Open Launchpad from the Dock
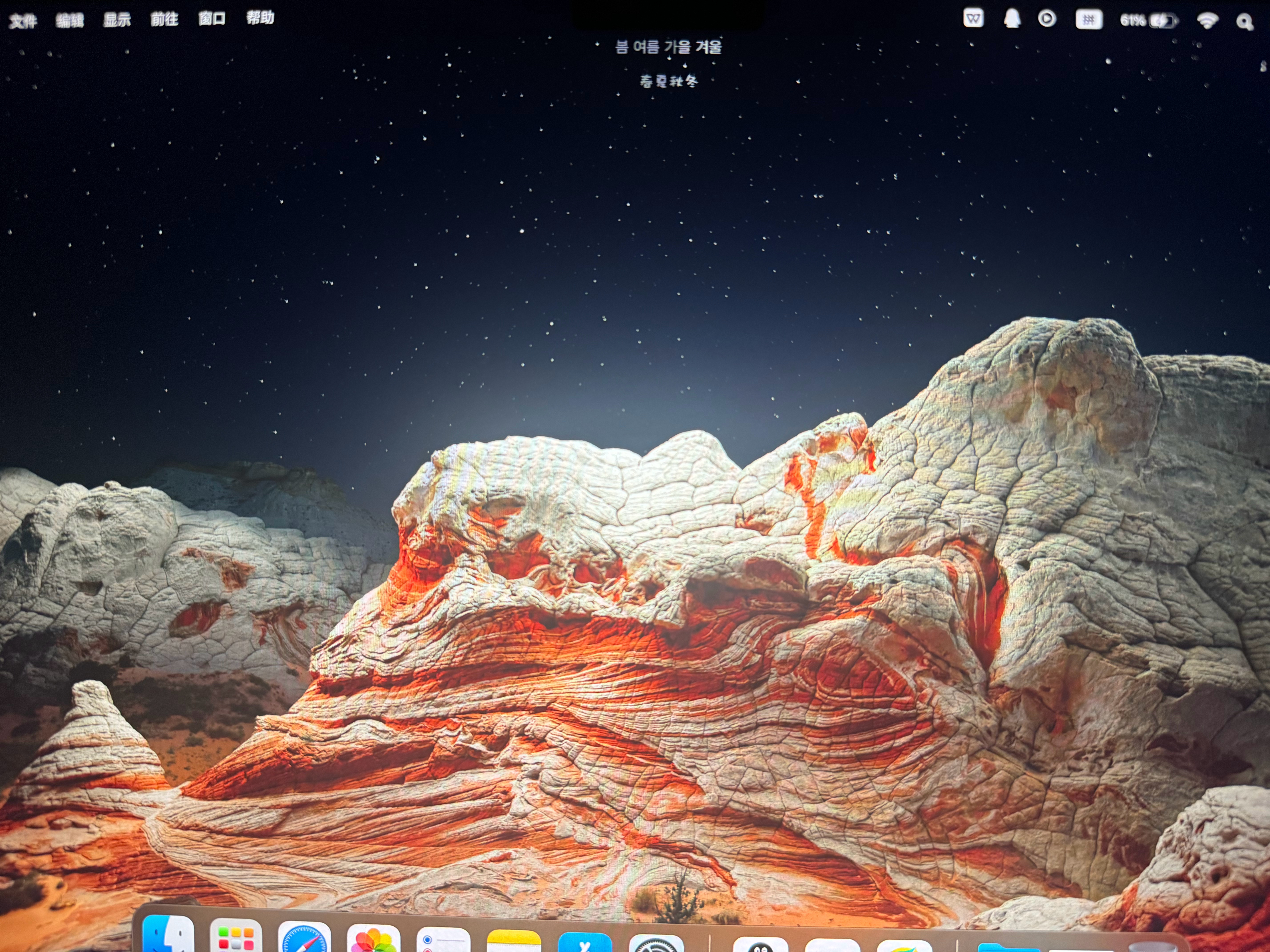This screenshot has width=1270, height=952. click(236, 935)
